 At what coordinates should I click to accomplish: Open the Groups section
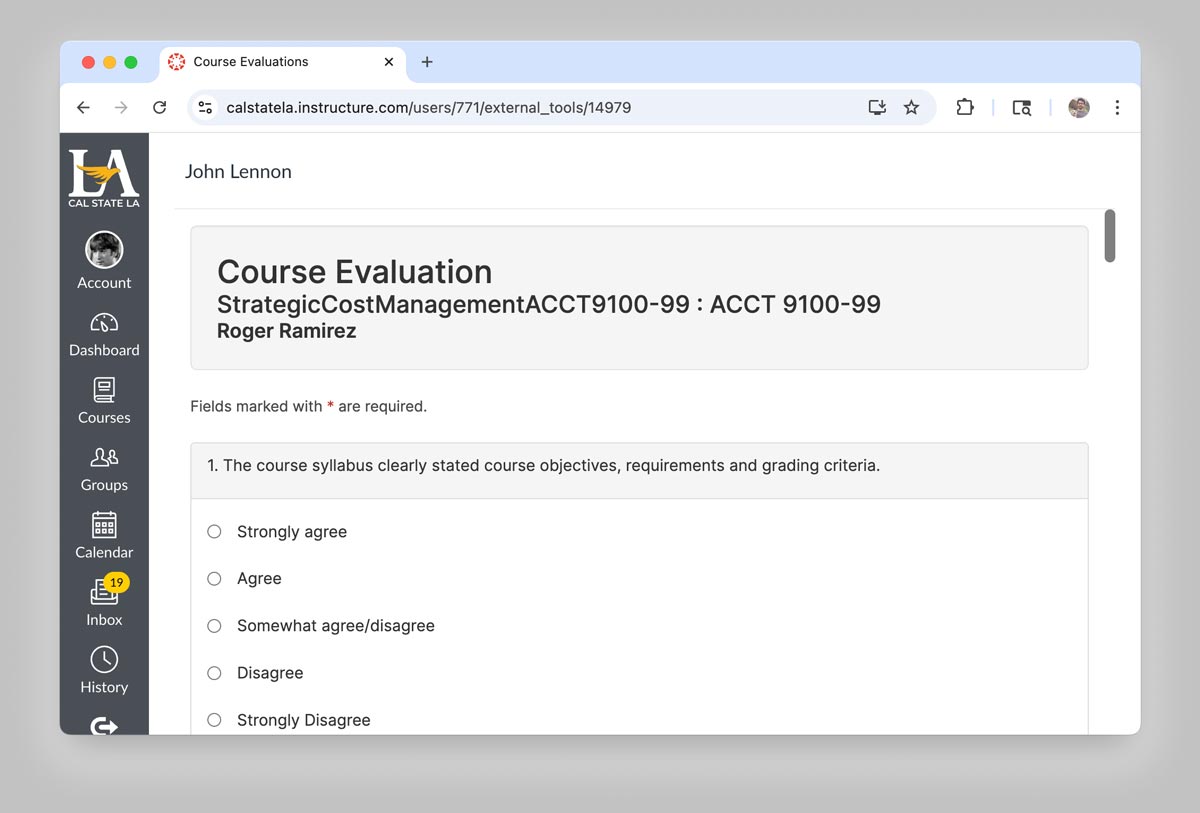pyautogui.click(x=104, y=469)
